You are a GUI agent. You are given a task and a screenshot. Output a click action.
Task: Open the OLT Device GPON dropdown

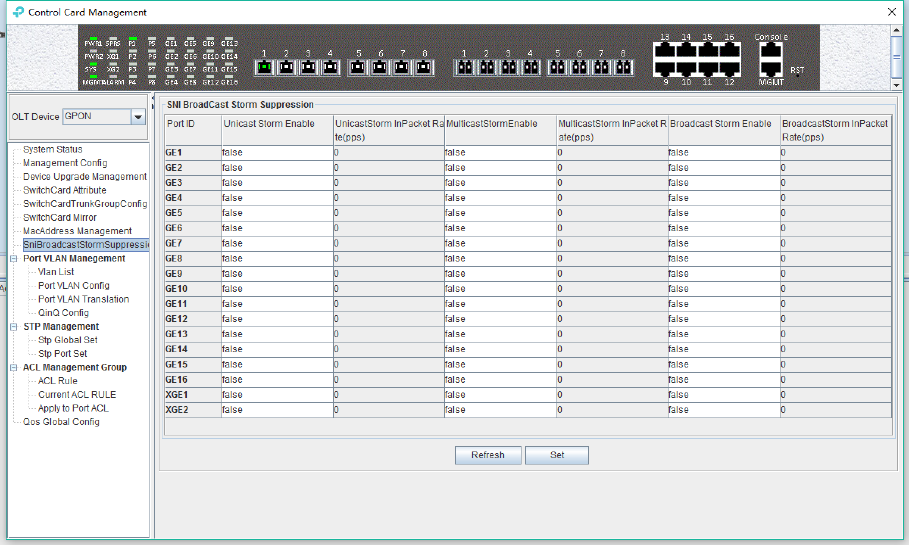pyautogui.click(x=138, y=117)
